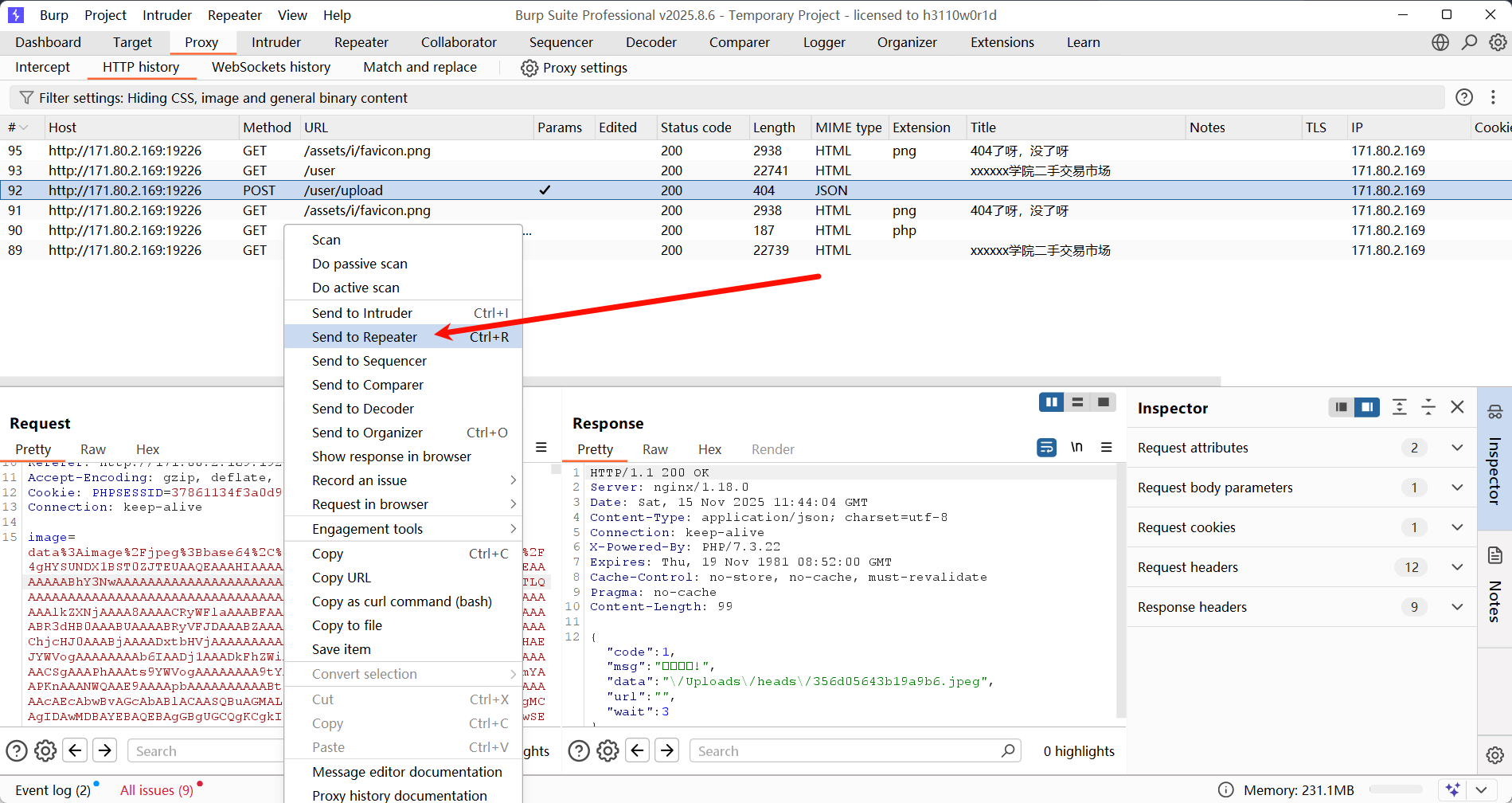Click response Search input field
Image resolution: width=1512 pixels, height=803 pixels.
tap(856, 751)
